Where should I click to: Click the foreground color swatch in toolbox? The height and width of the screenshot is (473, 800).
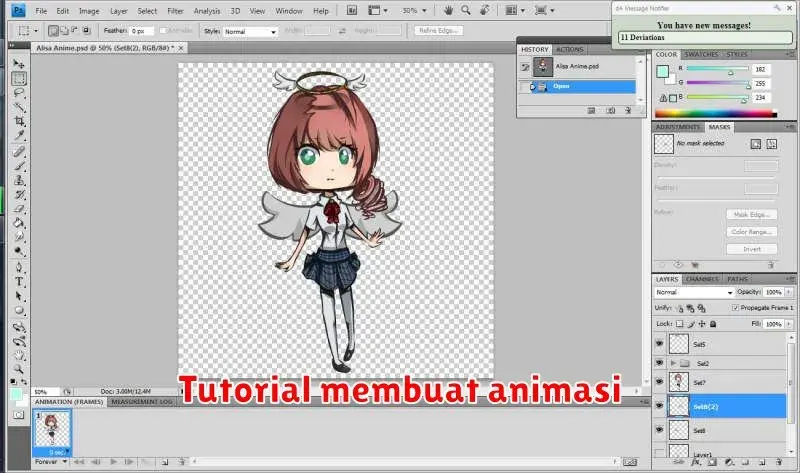pos(15,394)
